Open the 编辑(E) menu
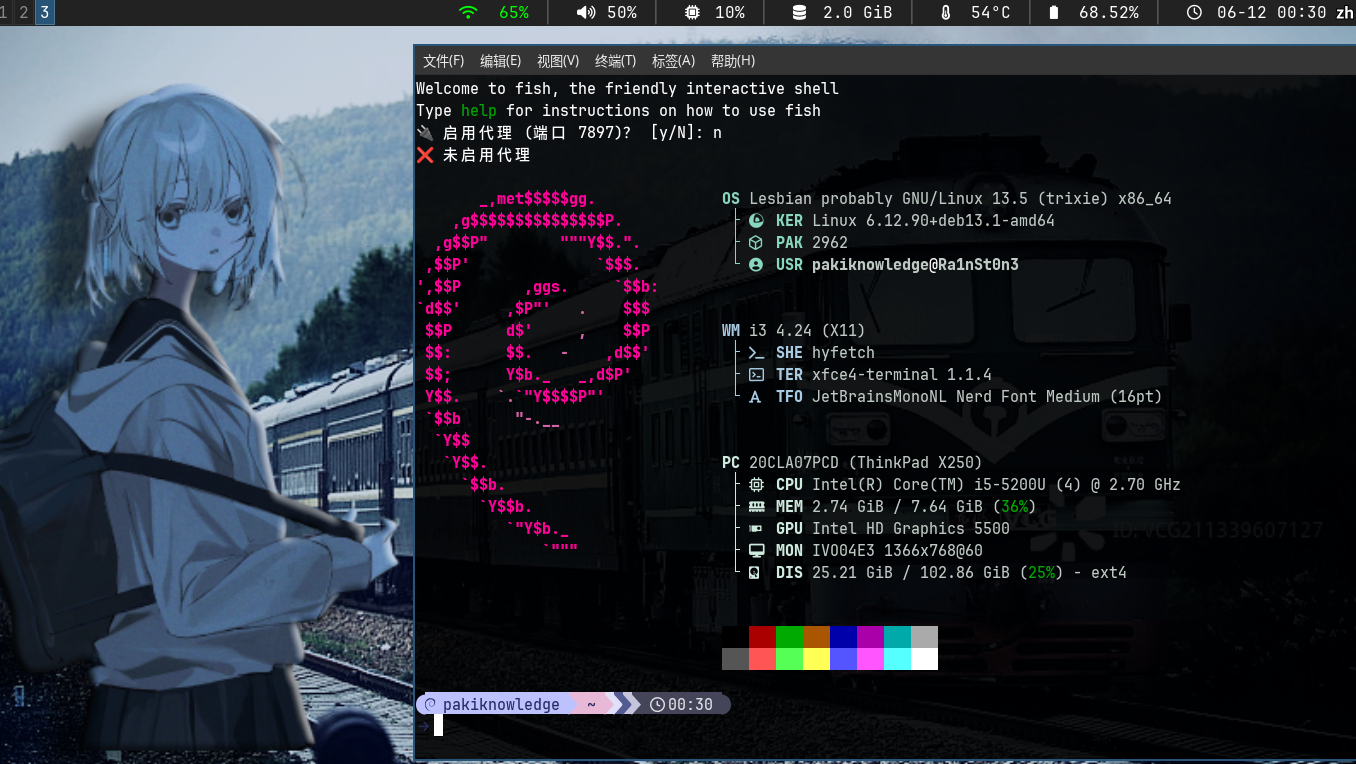This screenshot has height=764, width=1356. [x=500, y=61]
